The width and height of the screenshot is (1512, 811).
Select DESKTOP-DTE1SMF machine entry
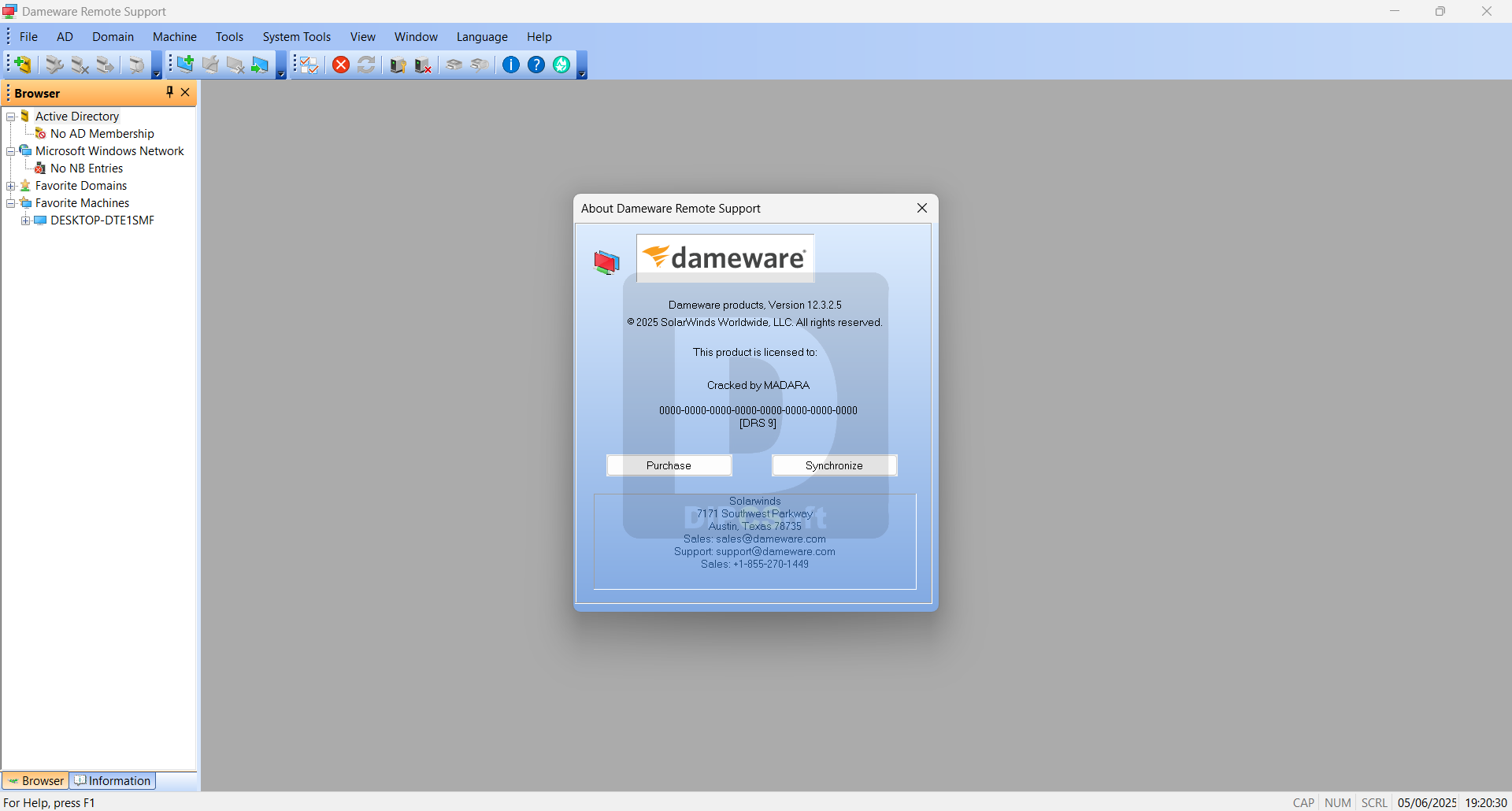pyautogui.click(x=102, y=220)
